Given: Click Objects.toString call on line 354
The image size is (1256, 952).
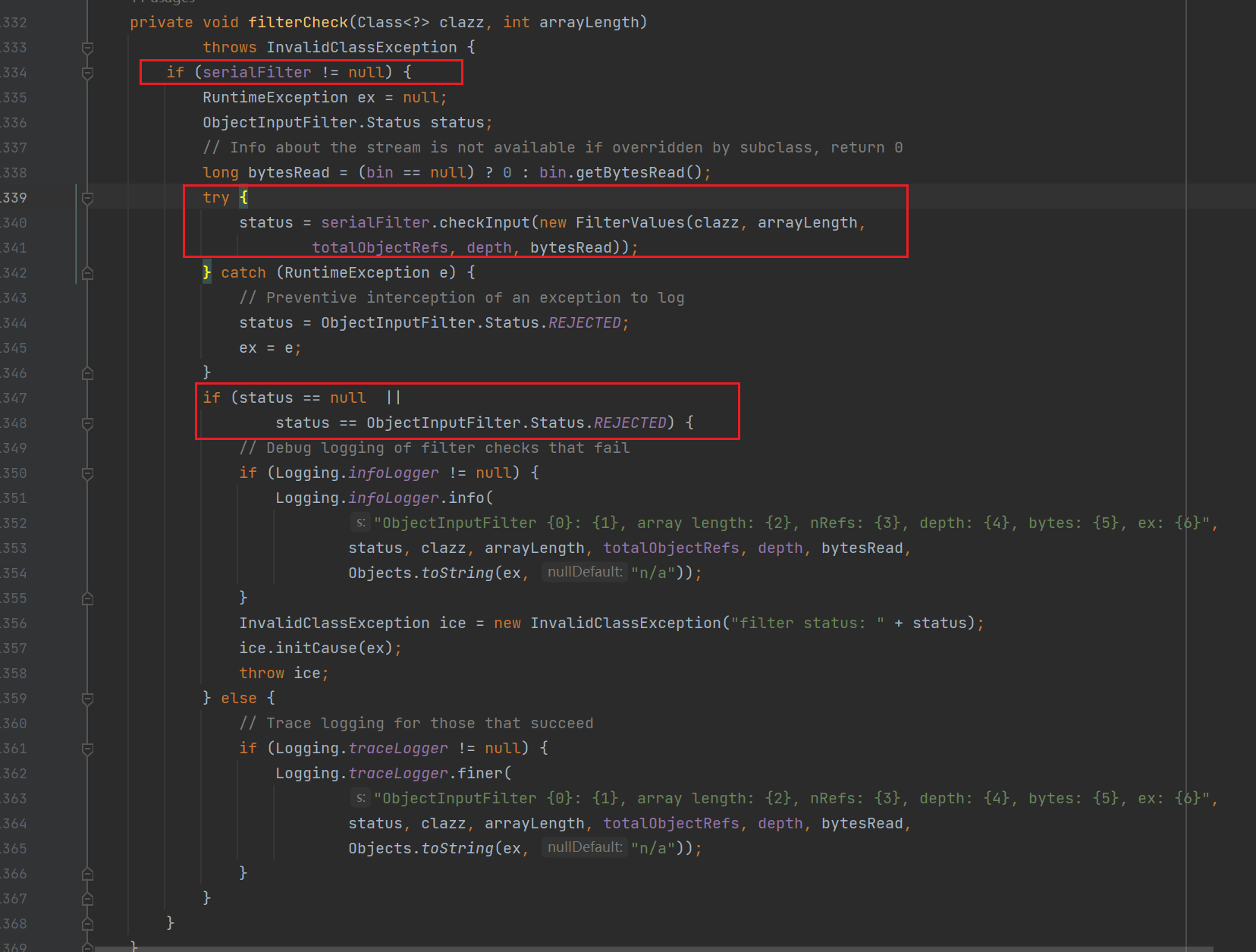Looking at the screenshot, I should tap(421, 573).
